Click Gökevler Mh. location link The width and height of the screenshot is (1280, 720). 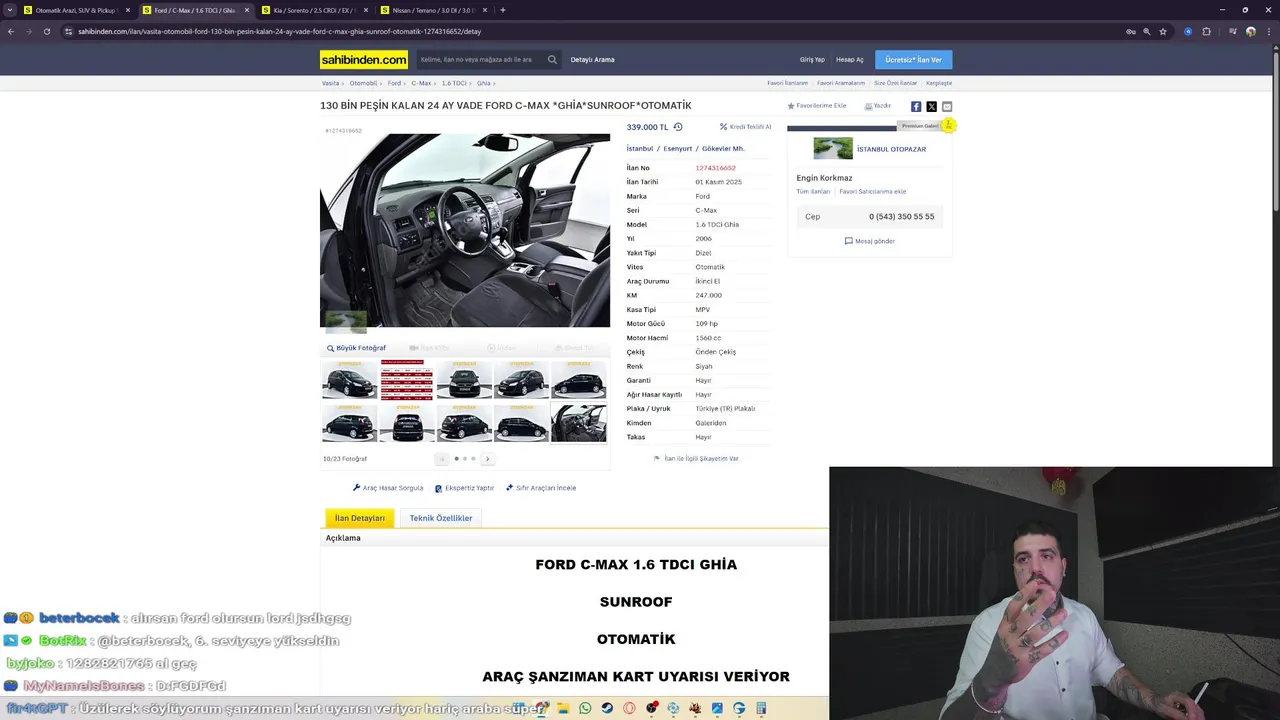723,149
